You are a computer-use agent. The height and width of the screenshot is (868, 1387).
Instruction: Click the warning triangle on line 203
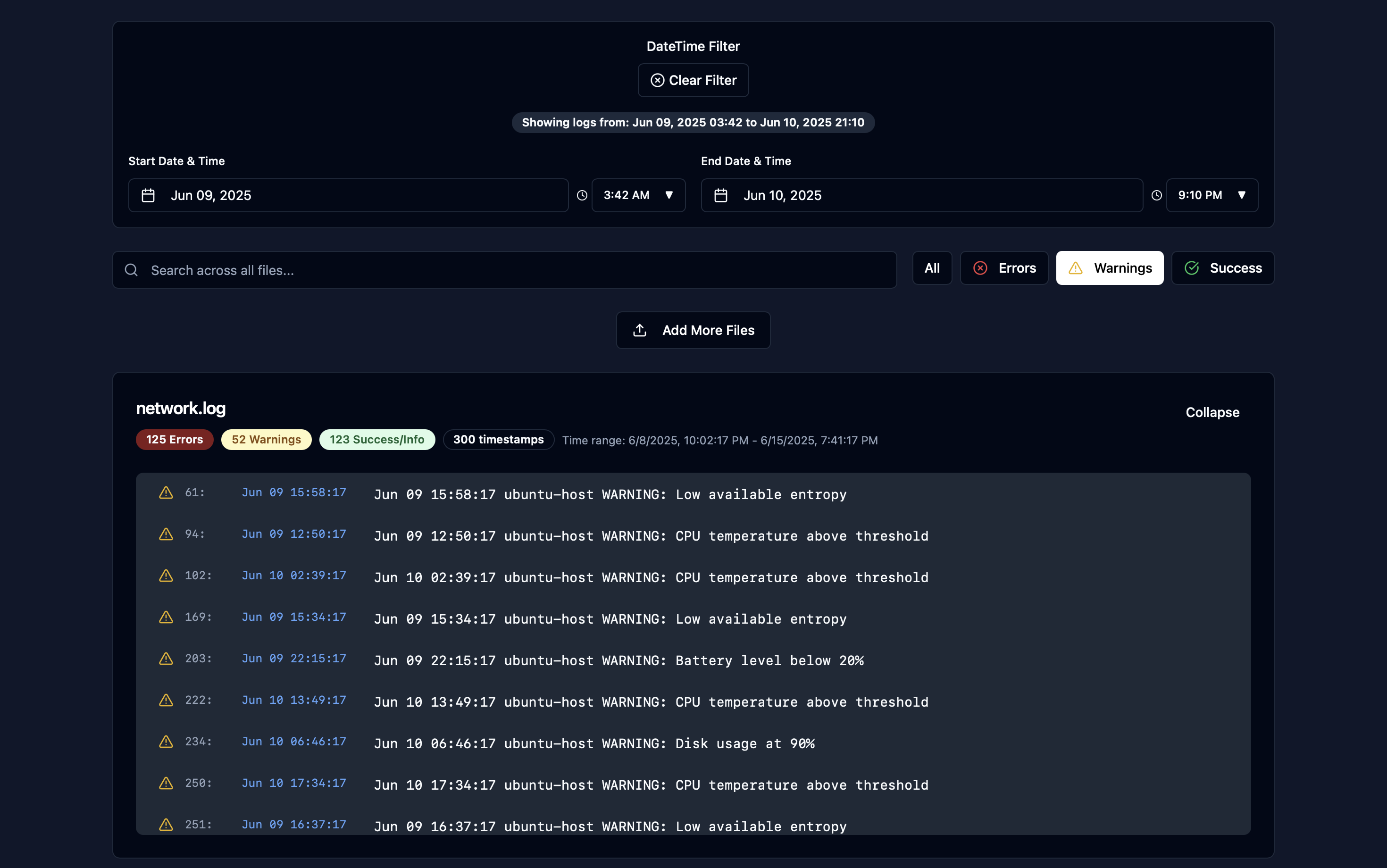tap(166, 659)
